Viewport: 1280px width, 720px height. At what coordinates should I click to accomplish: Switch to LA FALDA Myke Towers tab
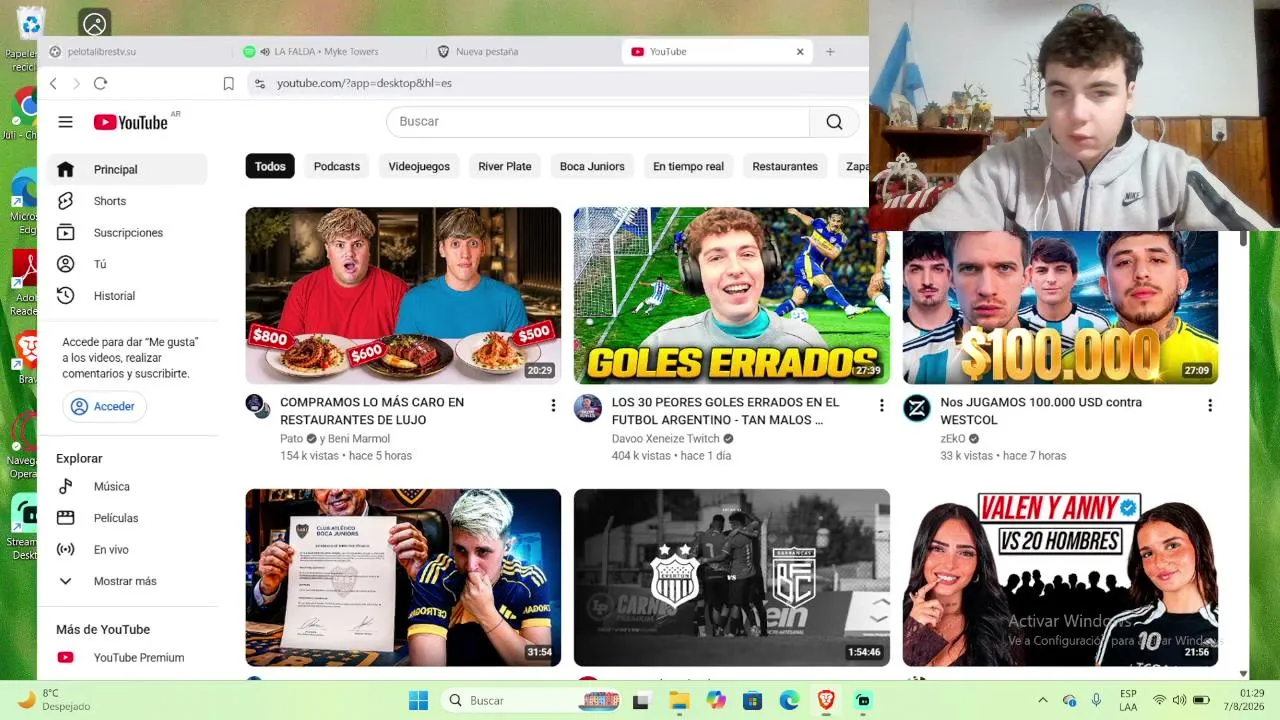(332, 52)
